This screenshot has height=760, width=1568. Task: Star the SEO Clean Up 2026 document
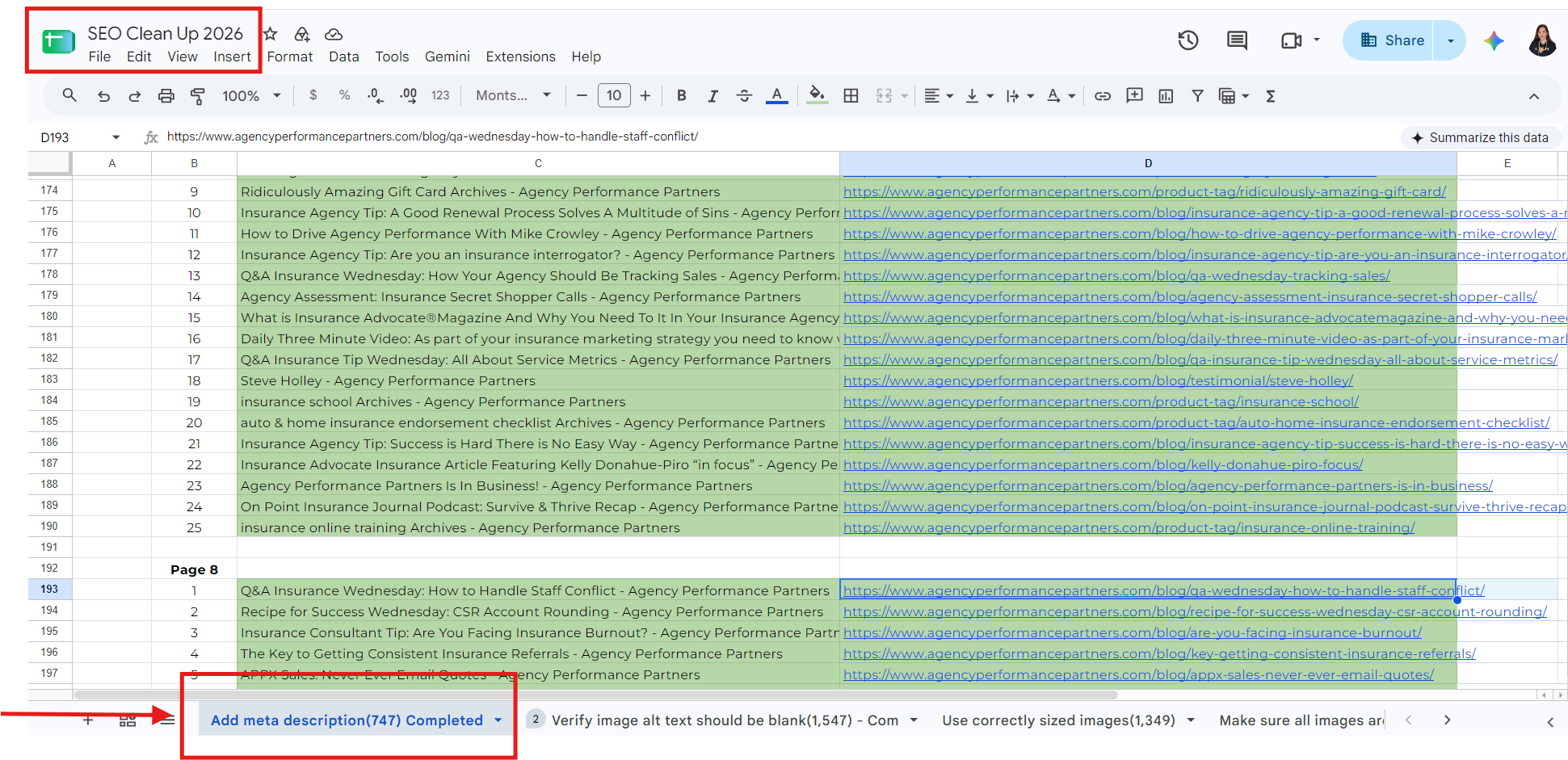click(271, 34)
